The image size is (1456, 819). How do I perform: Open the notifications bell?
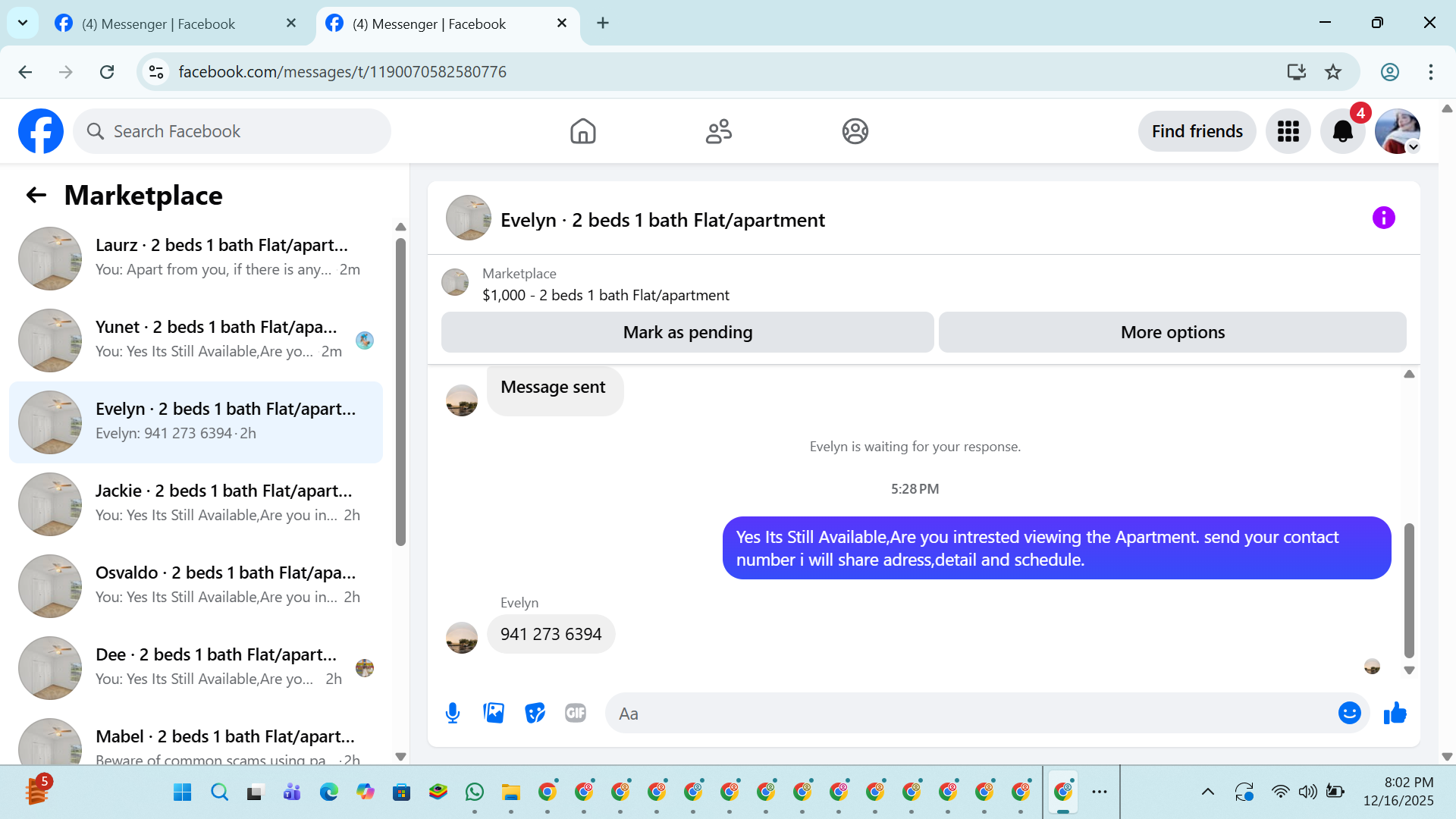click(1342, 131)
